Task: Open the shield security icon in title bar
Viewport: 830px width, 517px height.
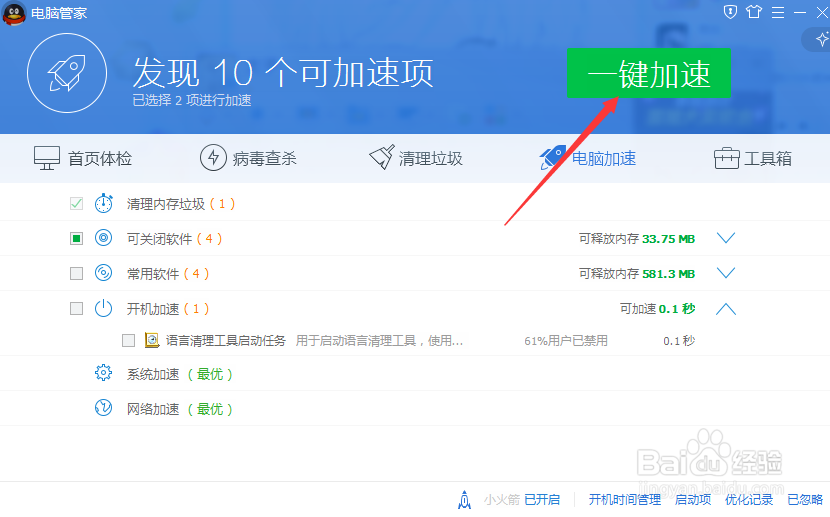Action: pyautogui.click(x=730, y=12)
